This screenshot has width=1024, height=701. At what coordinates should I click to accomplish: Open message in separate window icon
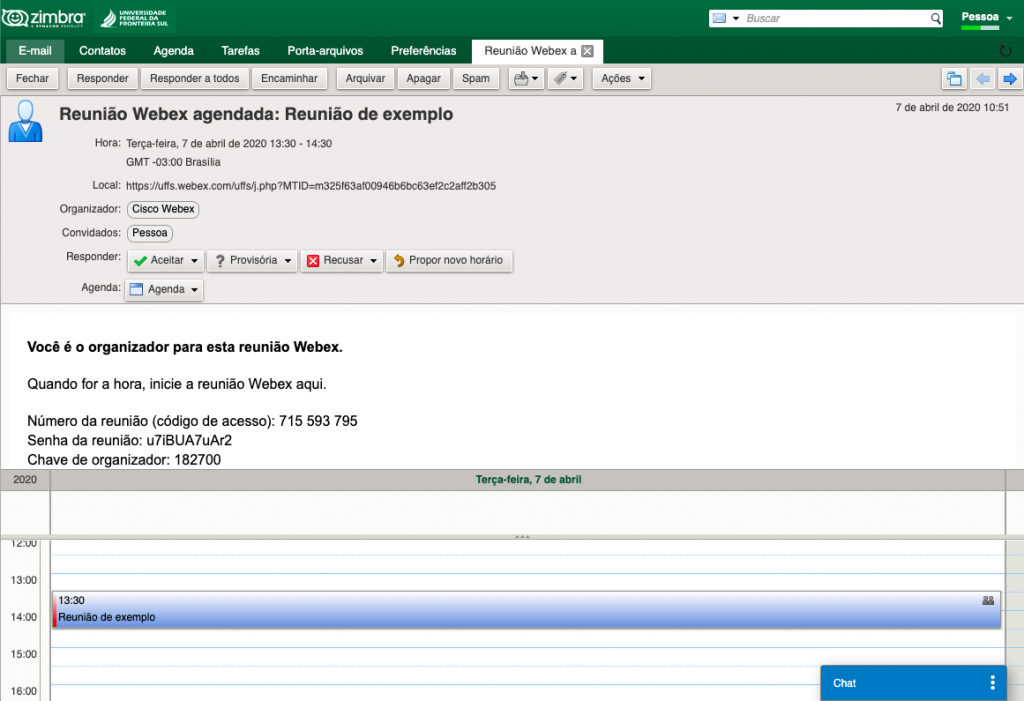pos(954,79)
